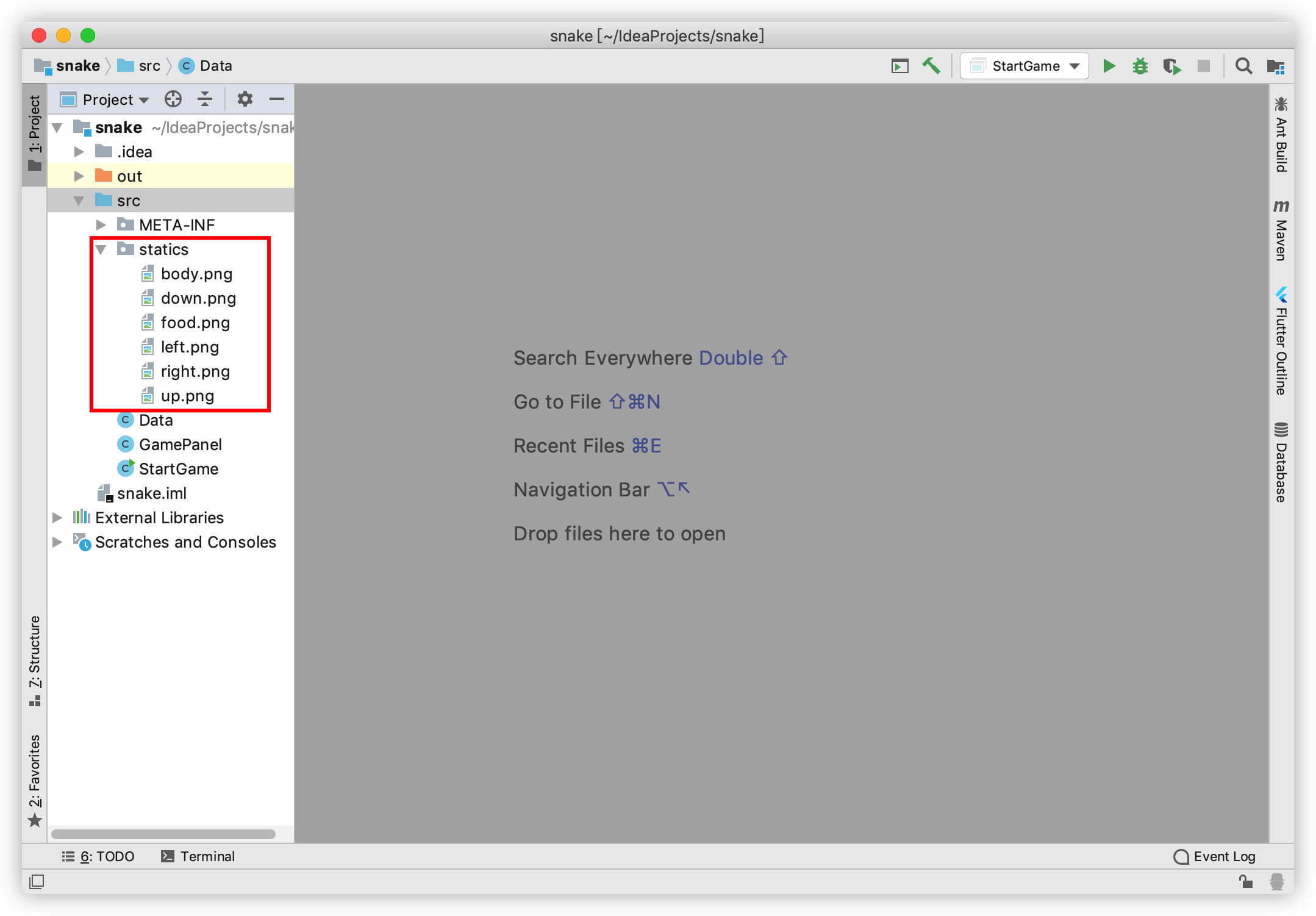Open Project Structure icon in toolbar

click(1275, 66)
